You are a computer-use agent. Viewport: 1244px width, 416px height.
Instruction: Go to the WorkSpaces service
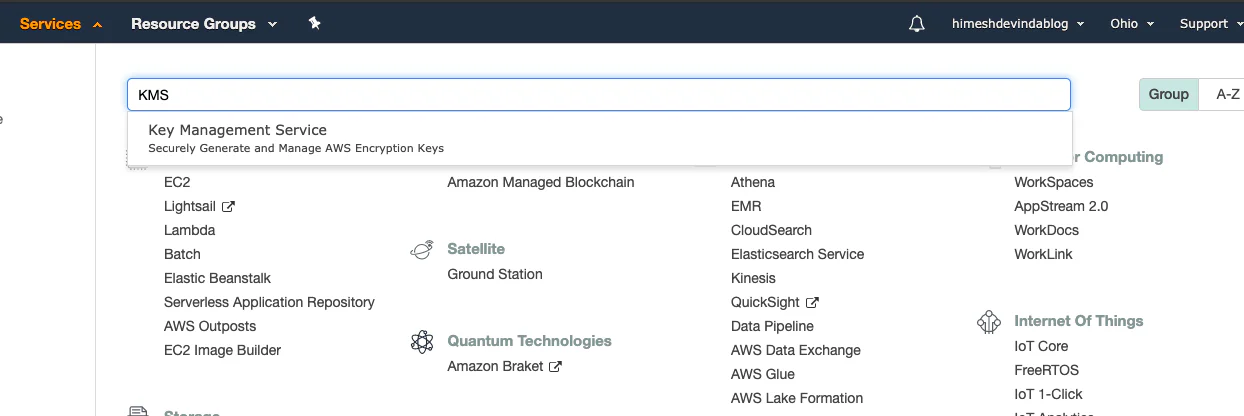(1053, 183)
